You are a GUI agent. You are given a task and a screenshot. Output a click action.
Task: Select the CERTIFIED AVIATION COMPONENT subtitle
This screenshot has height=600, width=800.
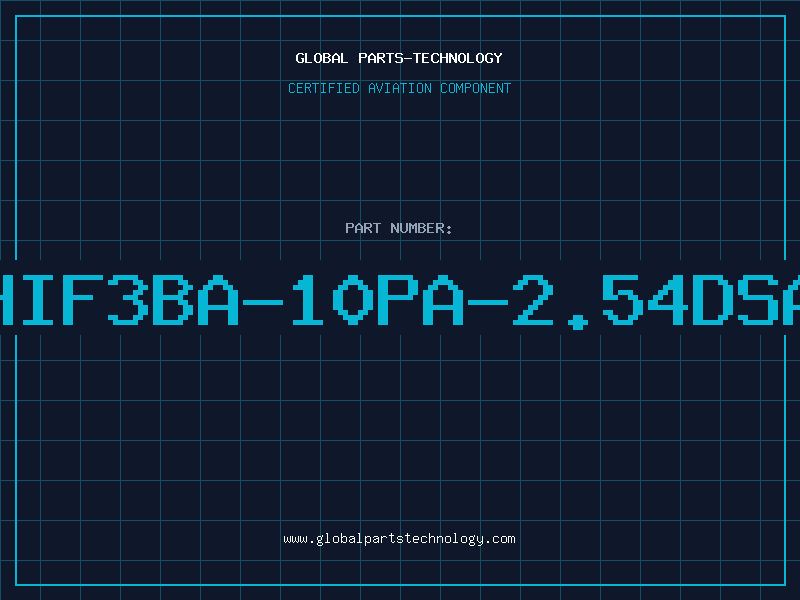point(399,88)
